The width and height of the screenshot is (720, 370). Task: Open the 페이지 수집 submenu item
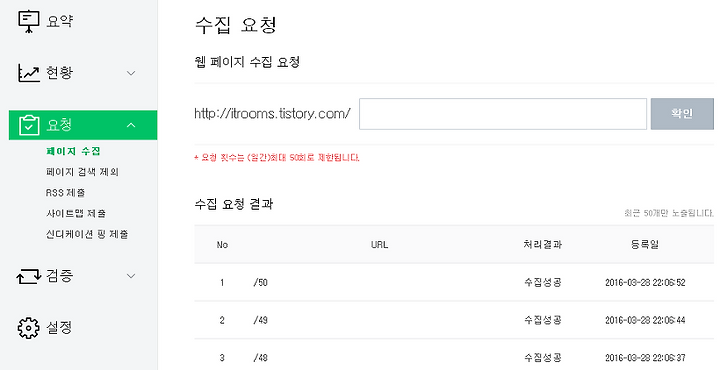pos(73,151)
